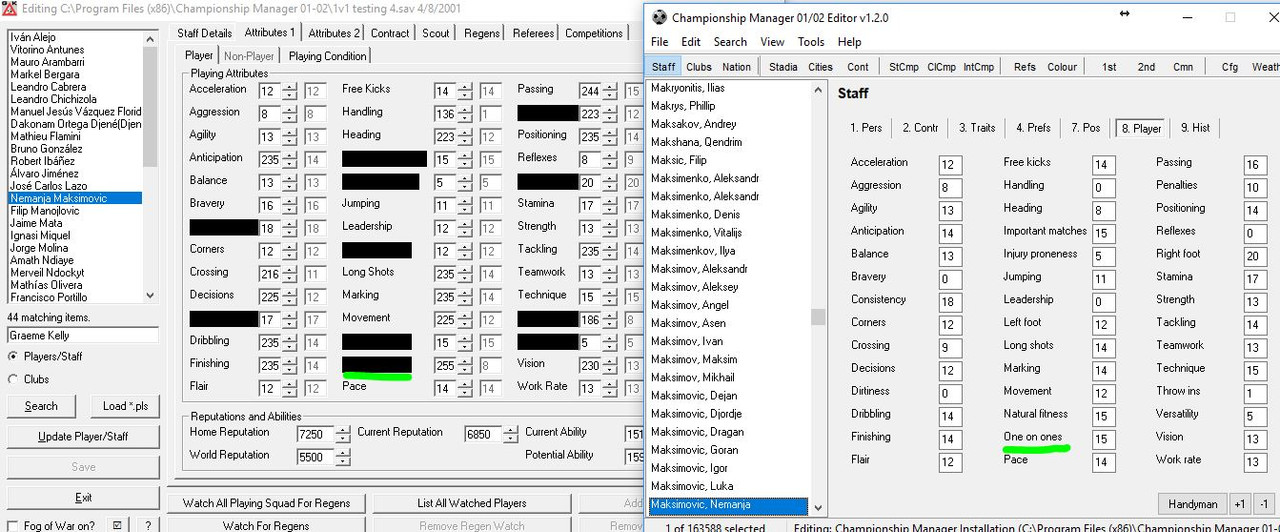Switch to the 3. Traits staff tab
The width and height of the screenshot is (1280, 532).
pyautogui.click(x=977, y=128)
